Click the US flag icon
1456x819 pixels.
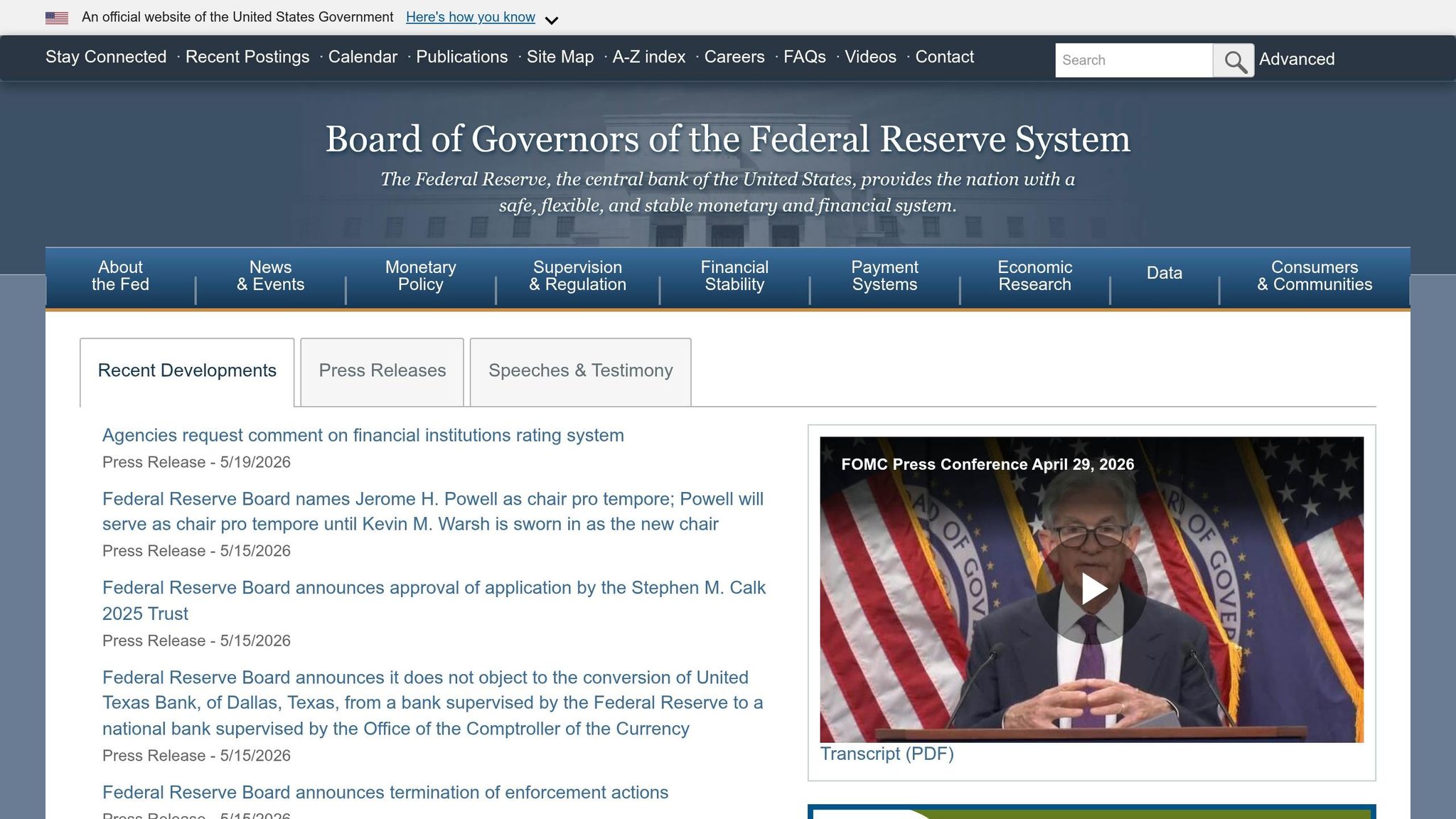[x=57, y=18]
